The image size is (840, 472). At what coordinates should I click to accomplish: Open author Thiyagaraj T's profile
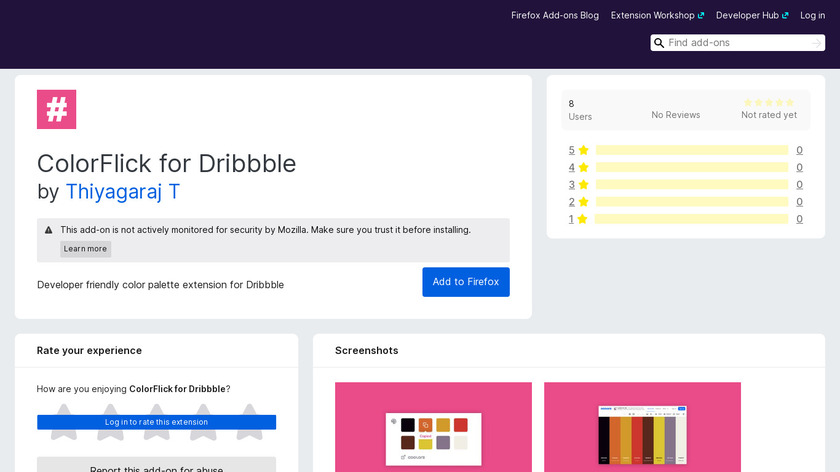[x=123, y=192]
